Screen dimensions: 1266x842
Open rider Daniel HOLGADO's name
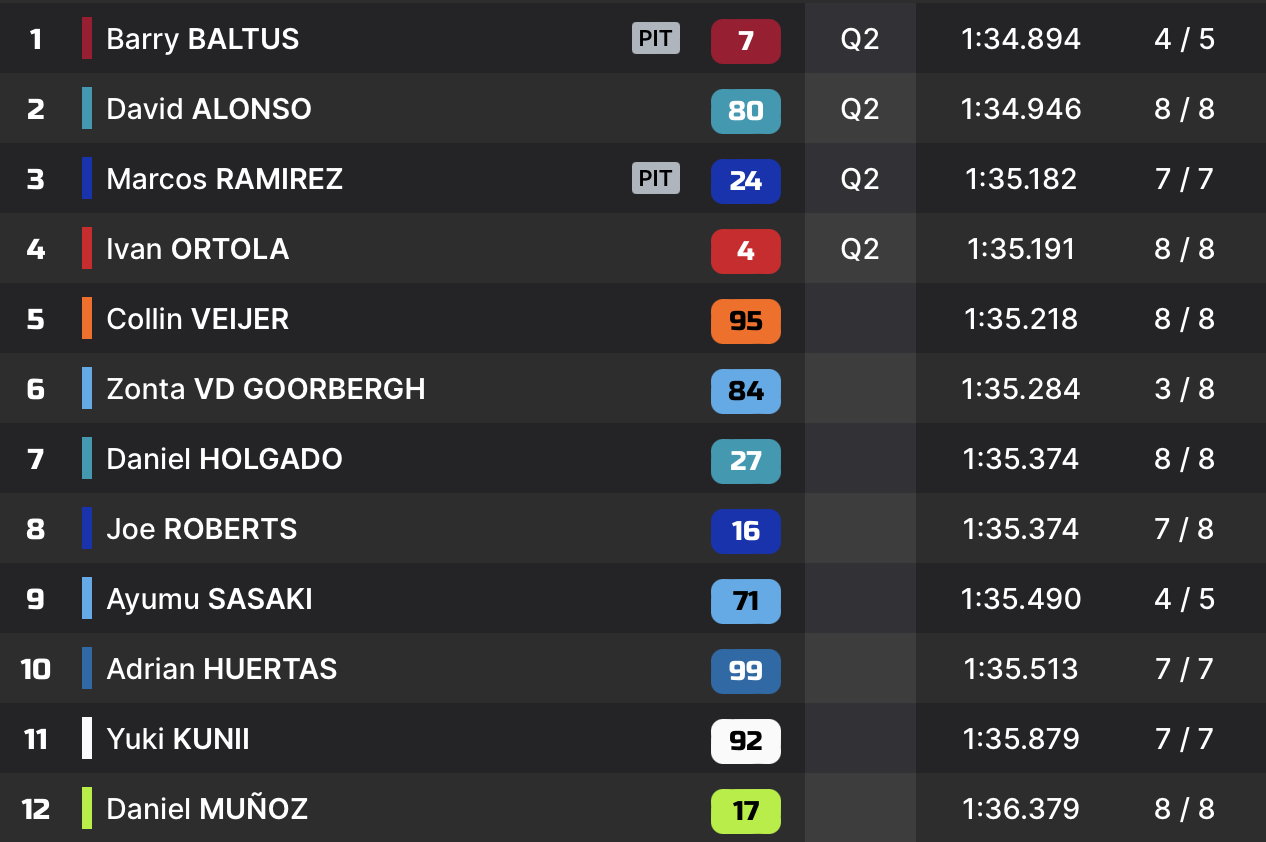click(224, 459)
